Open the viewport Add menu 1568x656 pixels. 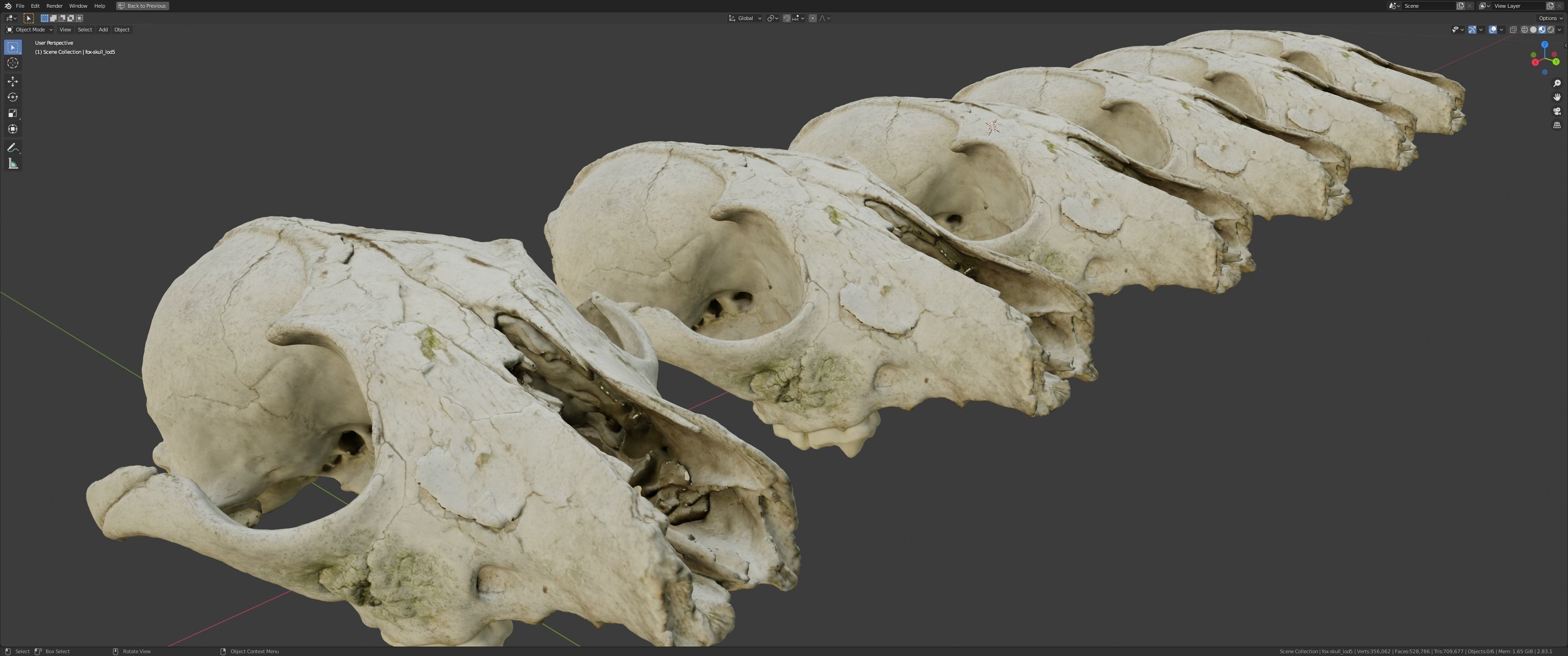(103, 29)
